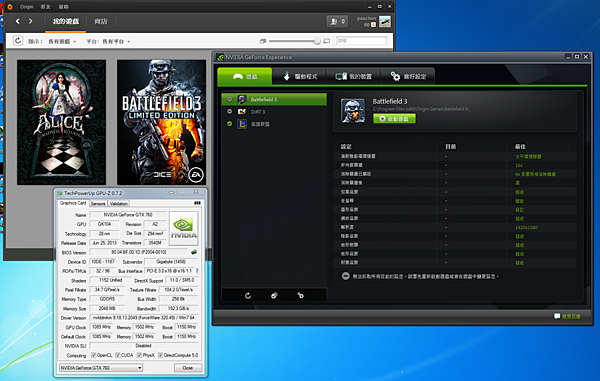Click the gray info icon by warning message
This screenshot has height=381, width=600.
346,276
